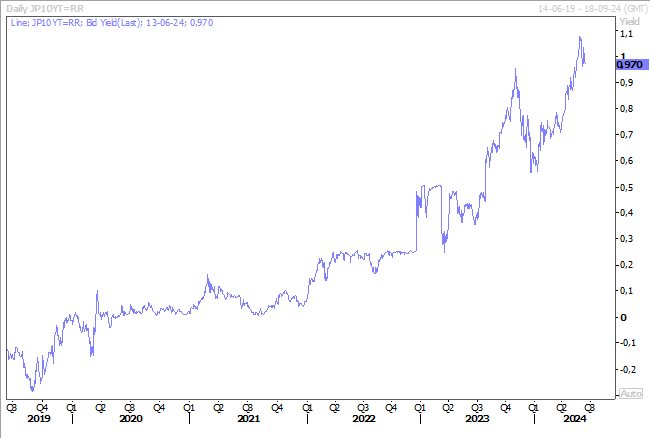Click the lowest trough of the yield line
This screenshot has width=652, height=440.
[32, 390]
